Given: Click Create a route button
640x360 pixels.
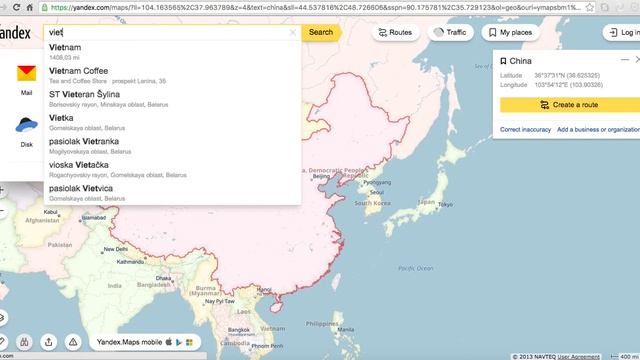Looking at the screenshot, I should pyautogui.click(x=570, y=105).
